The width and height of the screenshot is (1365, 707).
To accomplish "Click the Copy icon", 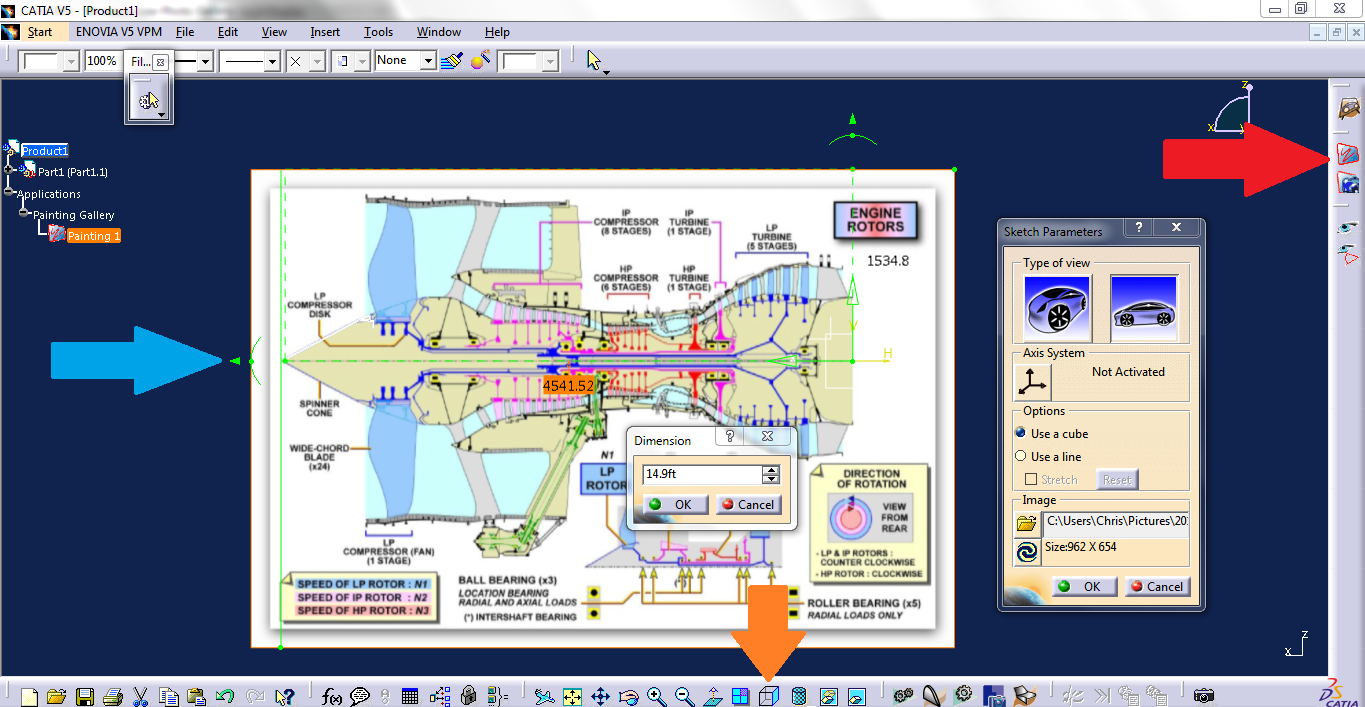I will point(168,696).
